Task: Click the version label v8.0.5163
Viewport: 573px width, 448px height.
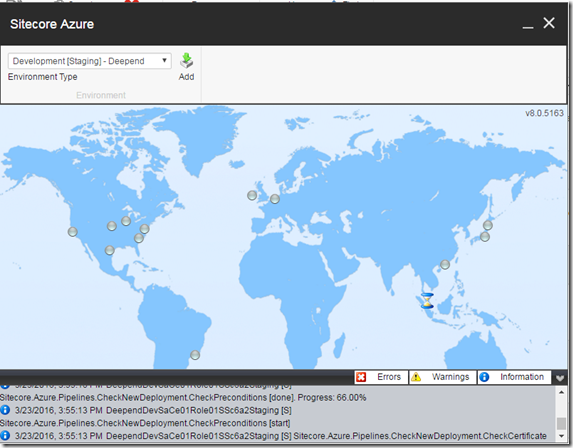Action: (544, 113)
